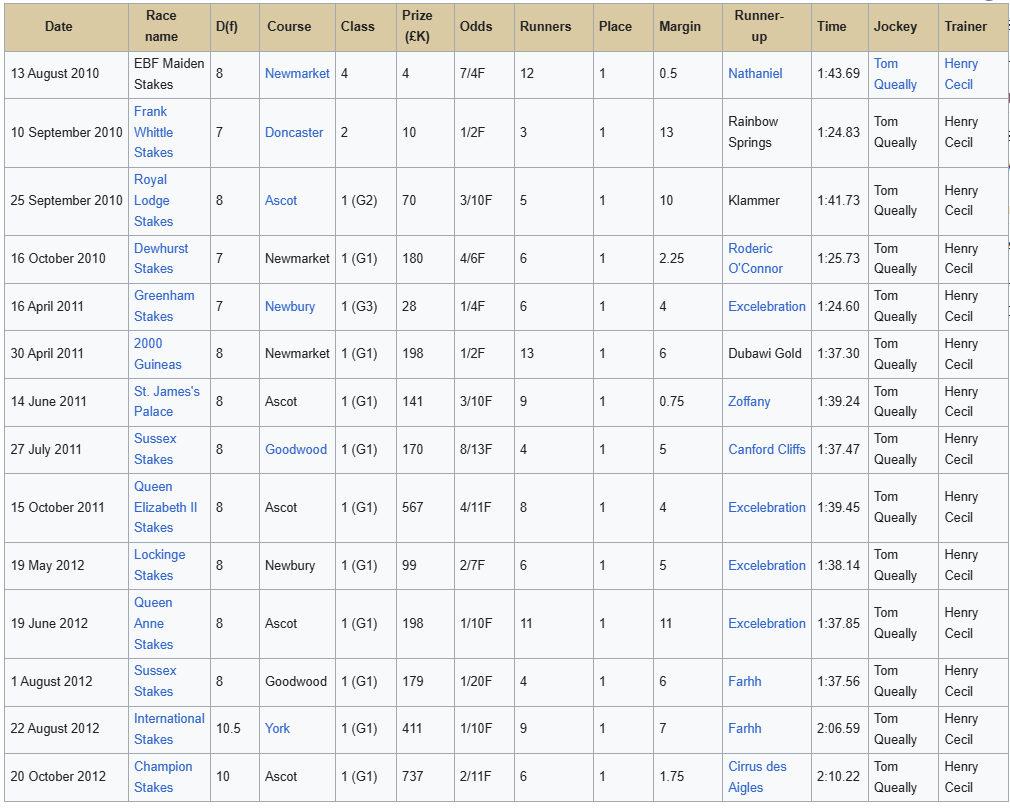Click the Runners column header
The width and height of the screenshot is (1010, 808).
[554, 26]
